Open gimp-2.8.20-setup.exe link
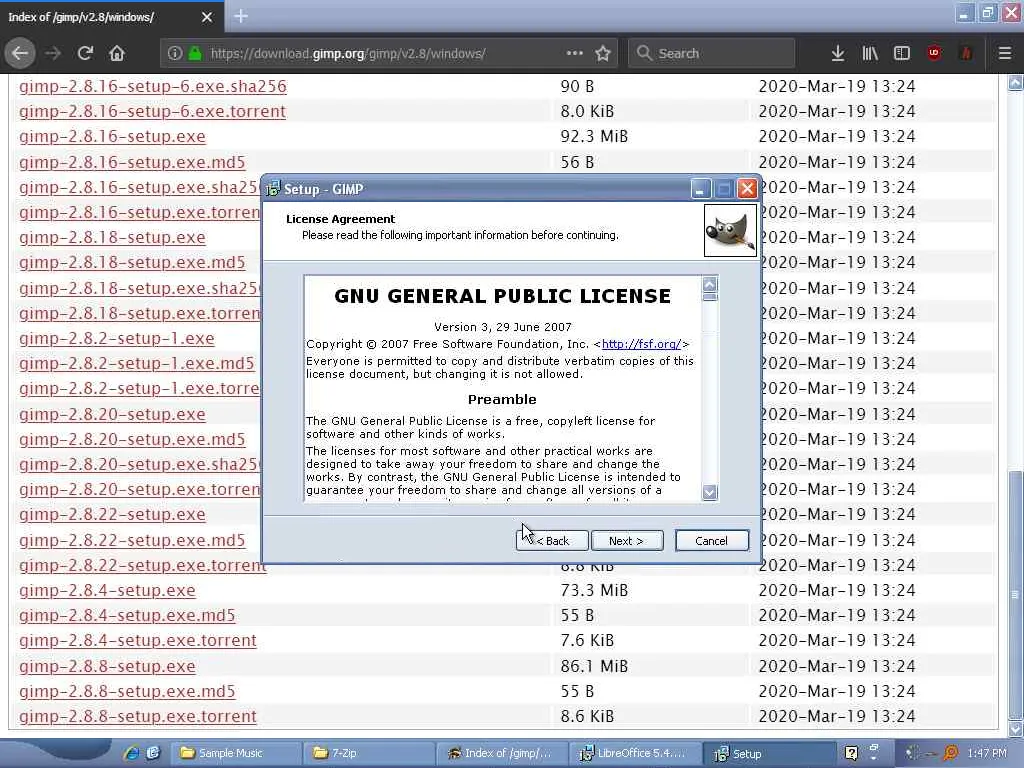Image resolution: width=1024 pixels, height=768 pixels. [x=112, y=415]
